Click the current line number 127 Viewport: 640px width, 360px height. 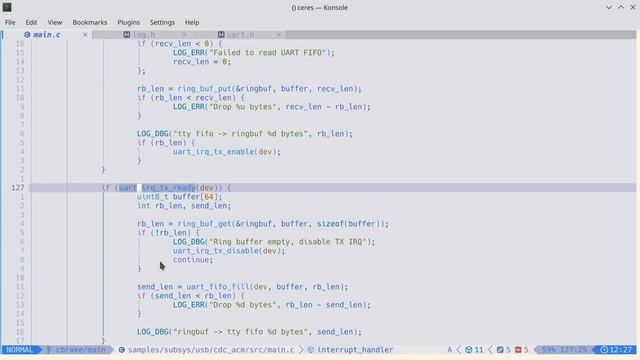(x=18, y=188)
